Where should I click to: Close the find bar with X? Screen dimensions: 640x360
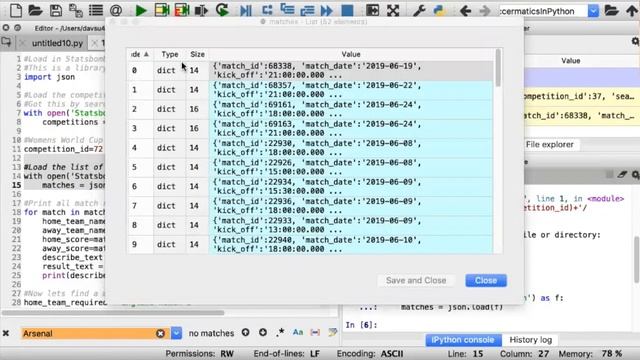pos(6,333)
